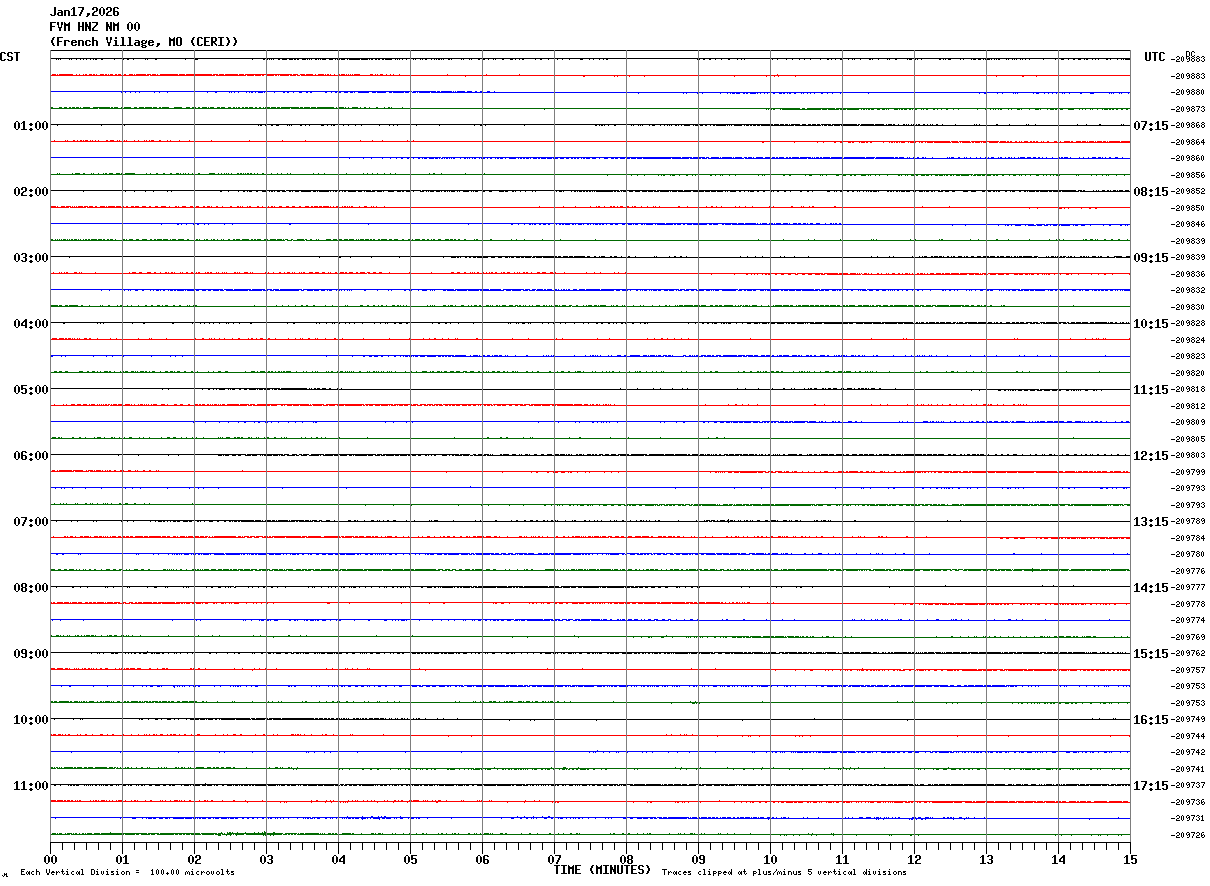Click the UTC time label '15:15'
The width and height of the screenshot is (1210, 886).
click(1151, 653)
